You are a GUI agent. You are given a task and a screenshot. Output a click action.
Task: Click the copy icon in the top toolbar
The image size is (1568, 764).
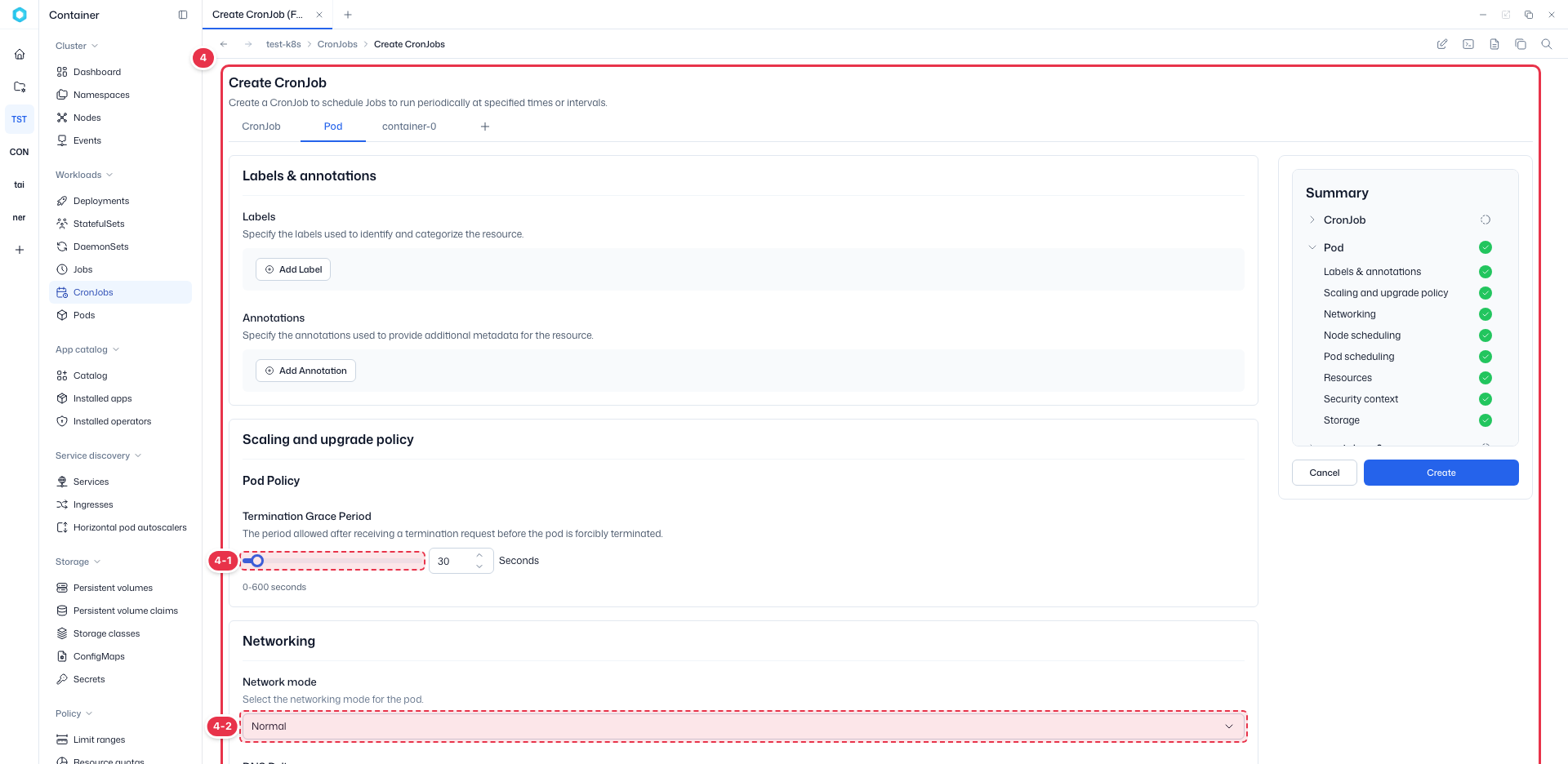pos(1521,44)
